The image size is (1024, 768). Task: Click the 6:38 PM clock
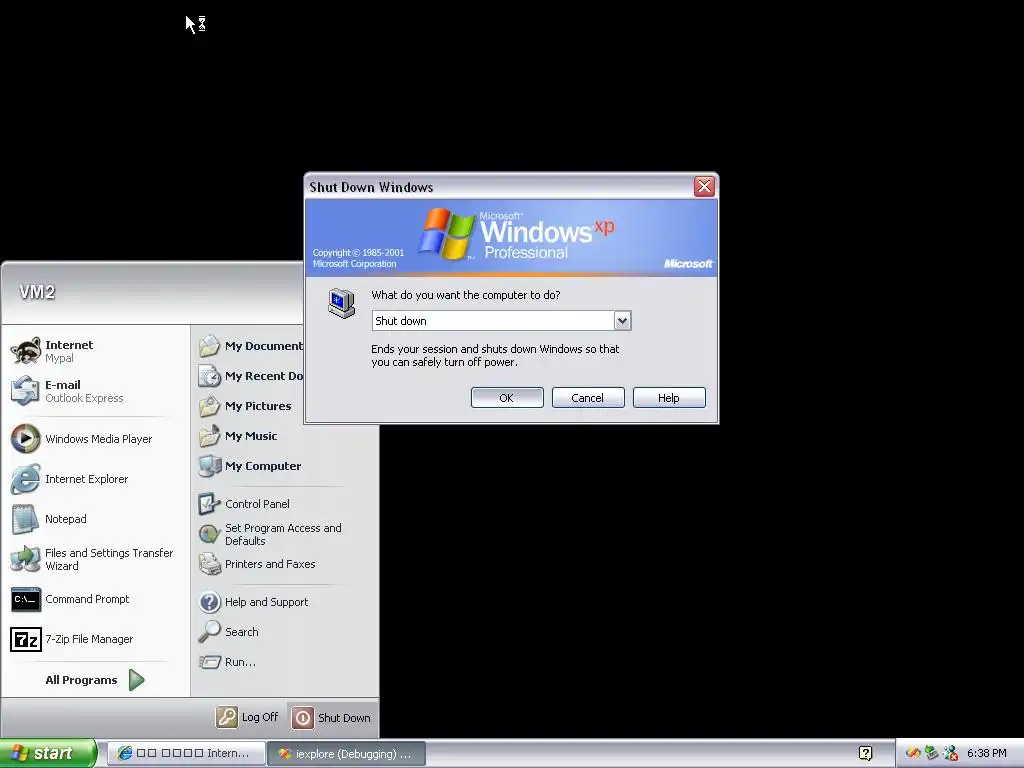(x=987, y=754)
